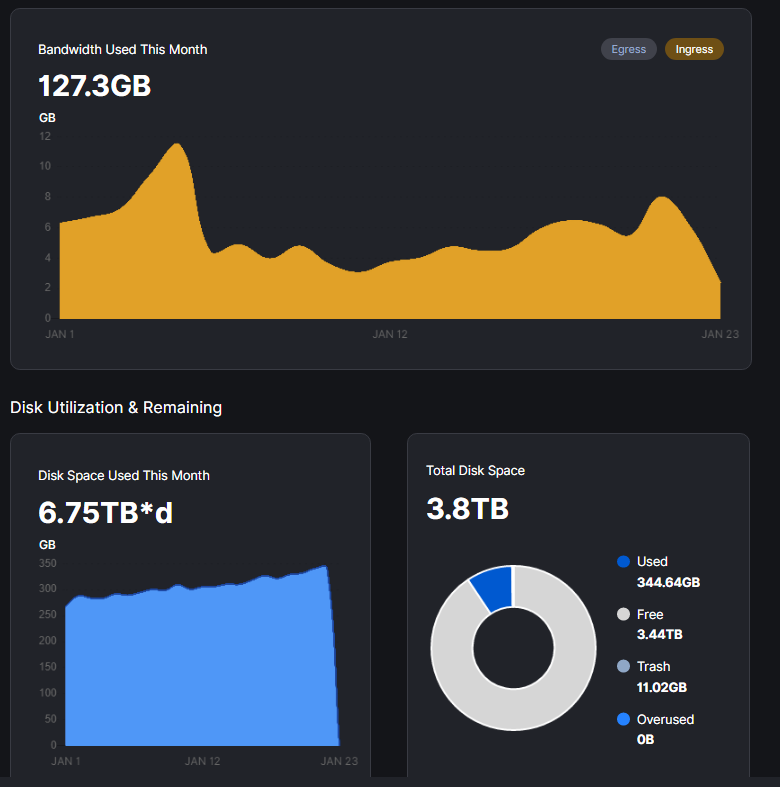Click JAN 1 label on disk space chart
Screen dimensions: 780x787
pyautogui.click(x=66, y=761)
